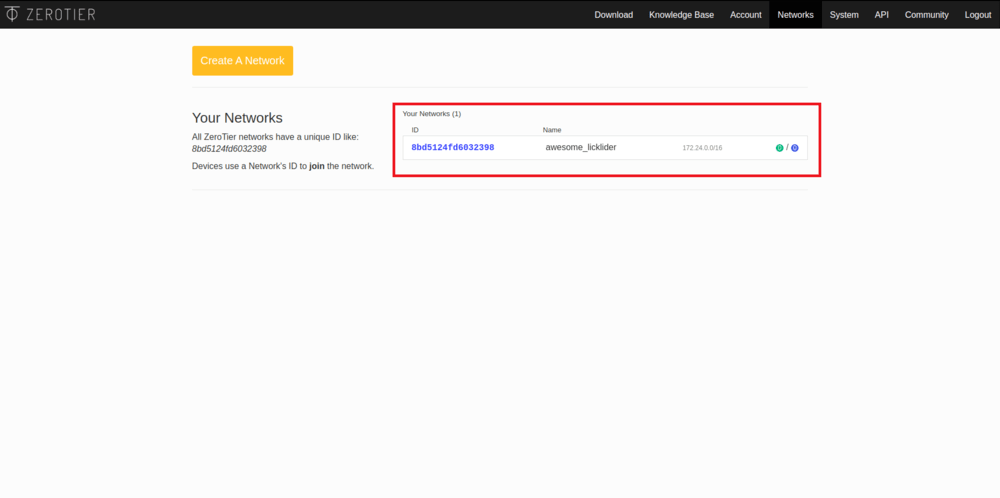Click the 172.24.0.0/16 subnet text
The width and height of the screenshot is (1000, 498).
pos(702,148)
